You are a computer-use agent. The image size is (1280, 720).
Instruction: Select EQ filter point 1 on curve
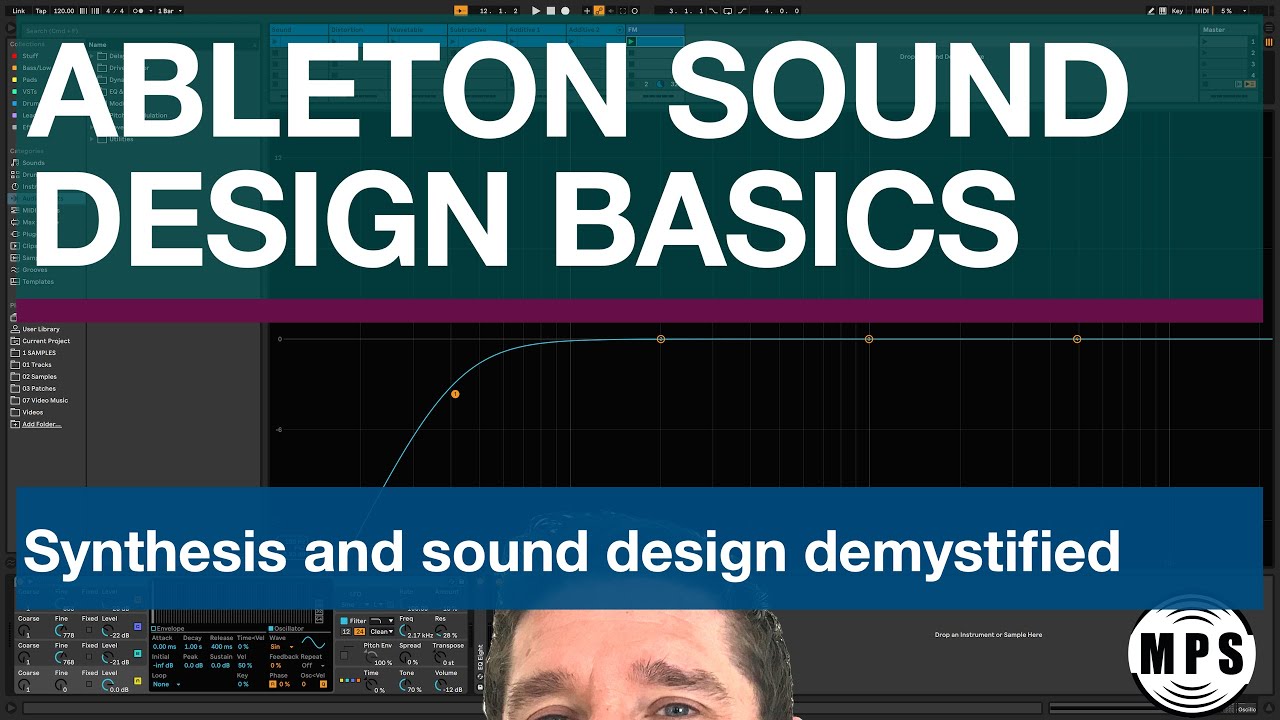pos(455,394)
